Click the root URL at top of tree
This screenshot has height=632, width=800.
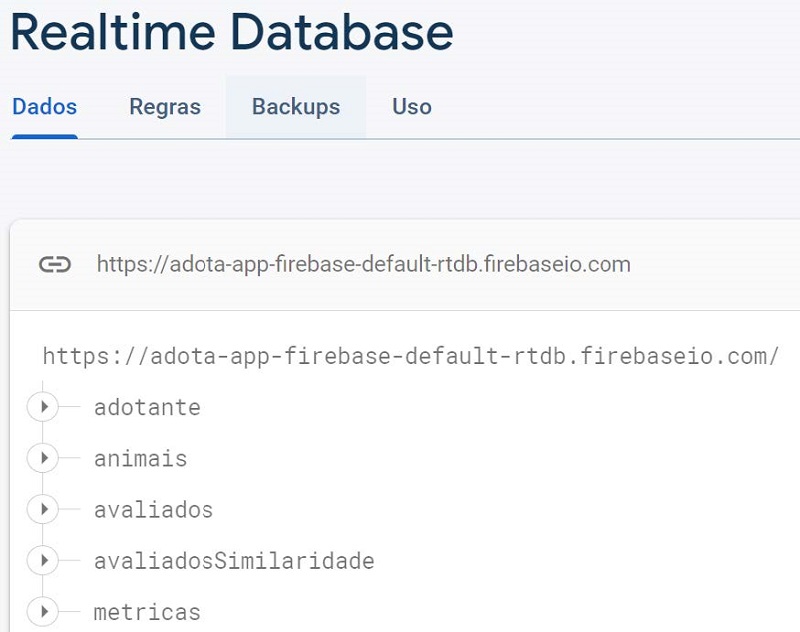tap(410, 356)
